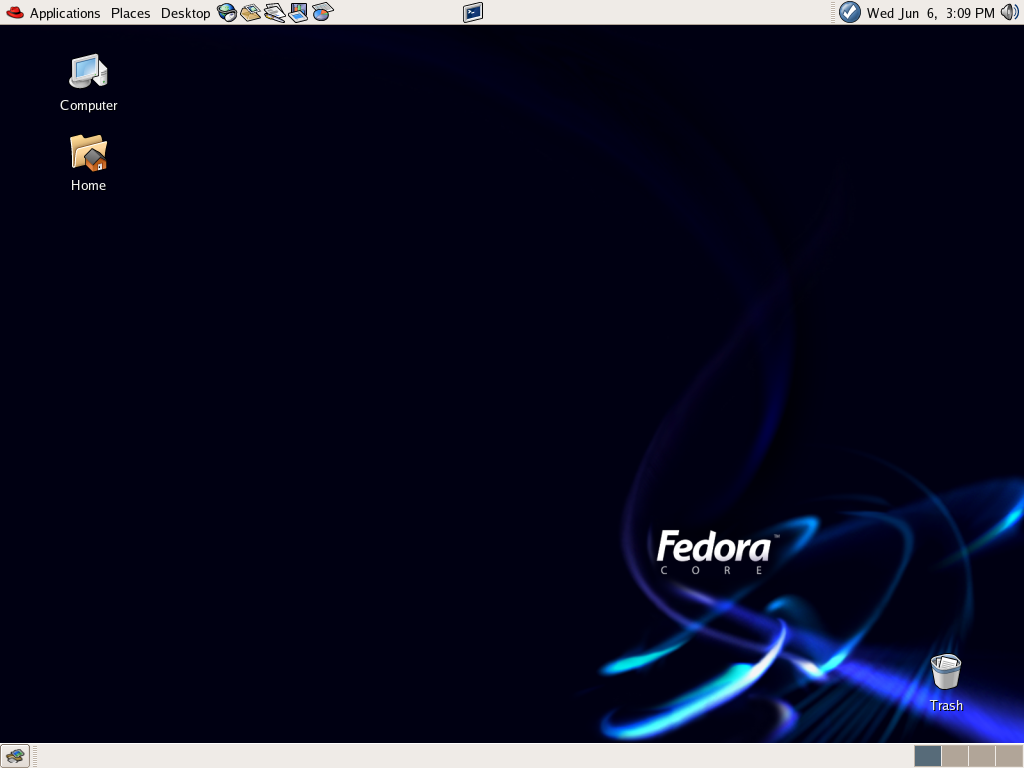Open the Applications menu
The image size is (1024, 768).
pos(65,13)
